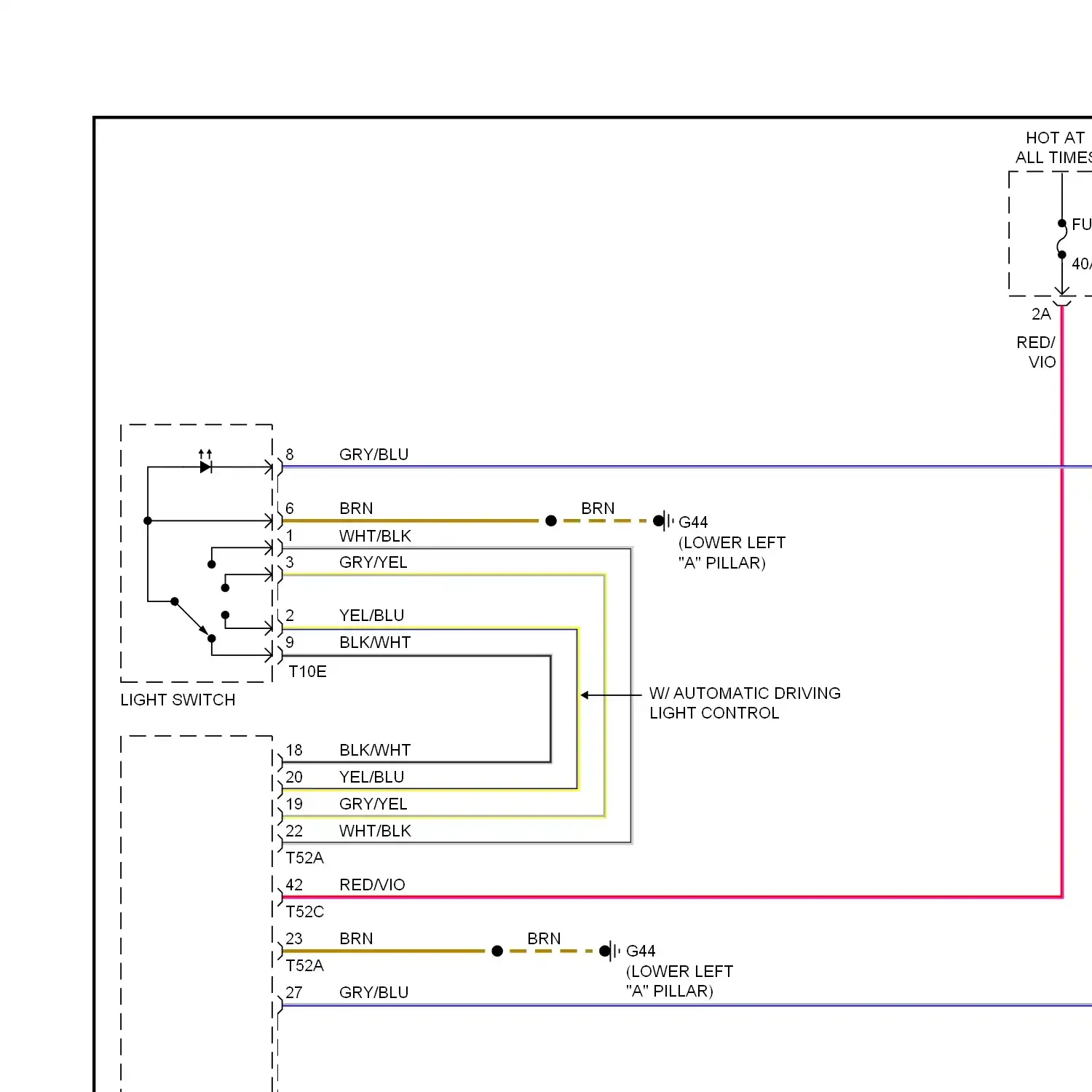Select the lower G44 LOWER LEFT "A" PILLAR text

click(x=679, y=971)
